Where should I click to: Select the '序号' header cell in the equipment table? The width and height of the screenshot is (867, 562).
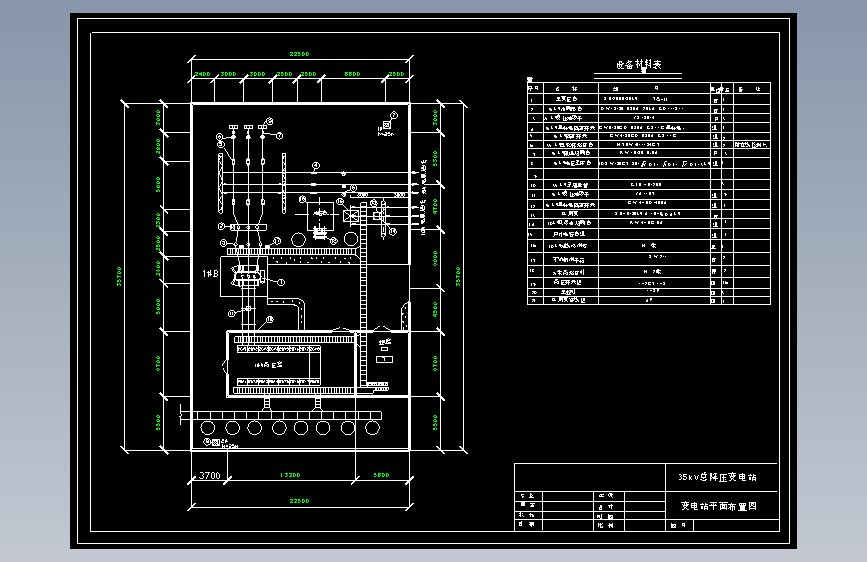pos(534,89)
